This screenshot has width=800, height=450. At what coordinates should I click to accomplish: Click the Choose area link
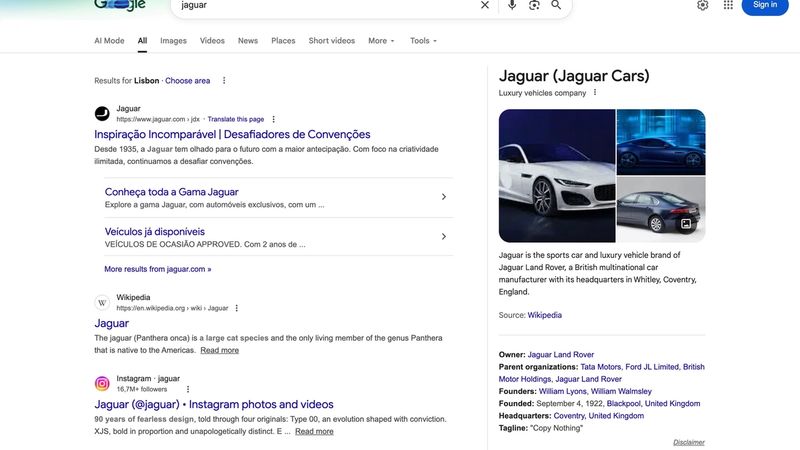(x=187, y=81)
